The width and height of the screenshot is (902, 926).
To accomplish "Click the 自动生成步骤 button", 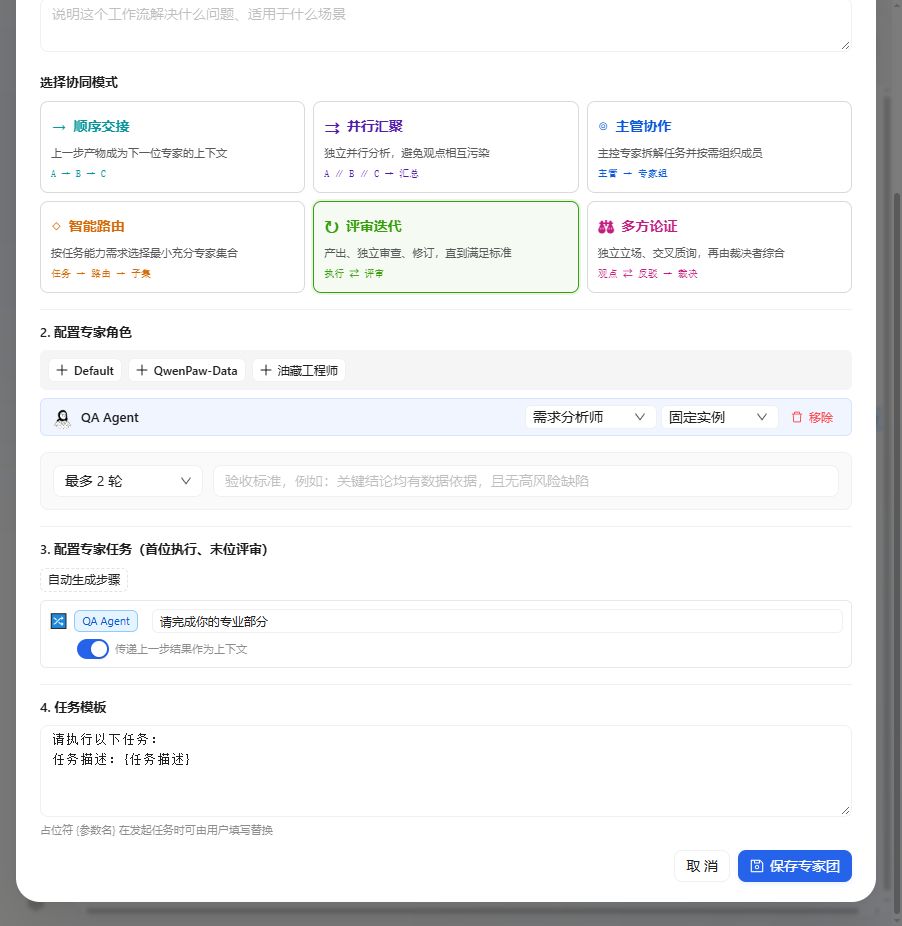I will point(84,580).
